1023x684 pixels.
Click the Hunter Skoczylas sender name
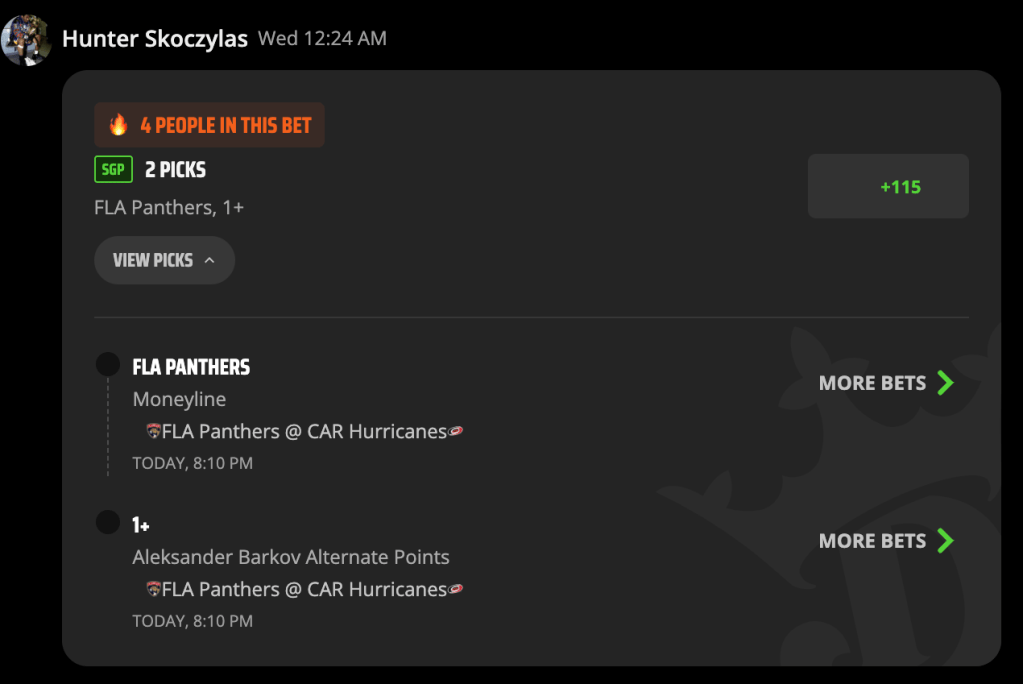[155, 39]
